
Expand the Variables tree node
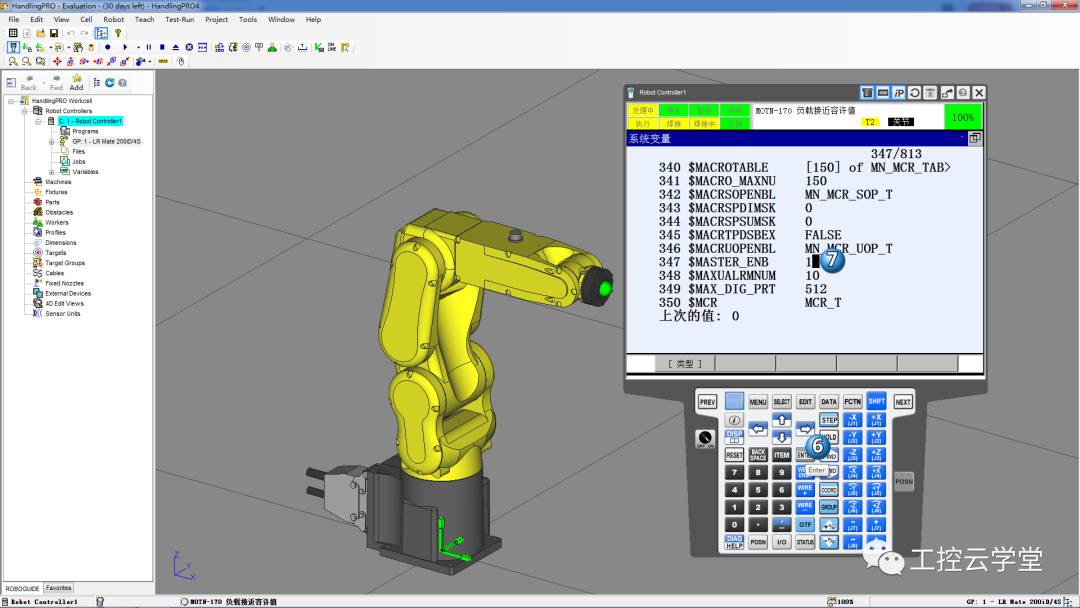click(51, 171)
